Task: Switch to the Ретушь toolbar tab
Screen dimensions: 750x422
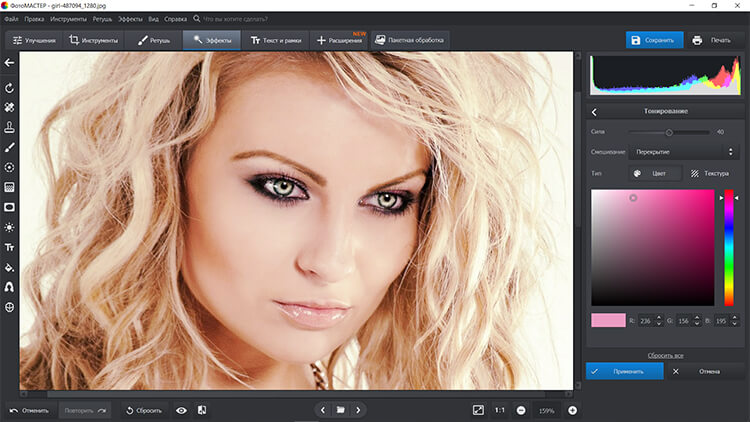Action: coord(154,41)
